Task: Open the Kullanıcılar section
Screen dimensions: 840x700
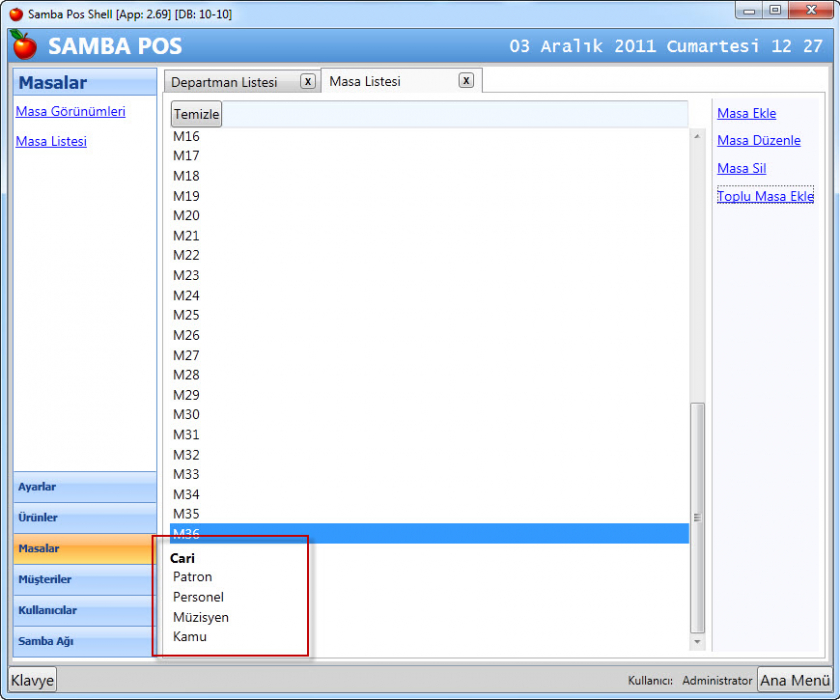Action: coord(85,610)
